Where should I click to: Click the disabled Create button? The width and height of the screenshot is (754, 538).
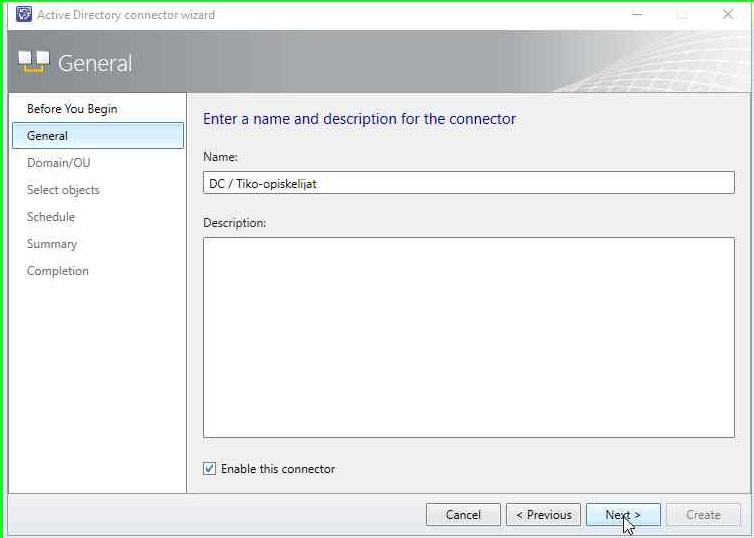pos(703,514)
